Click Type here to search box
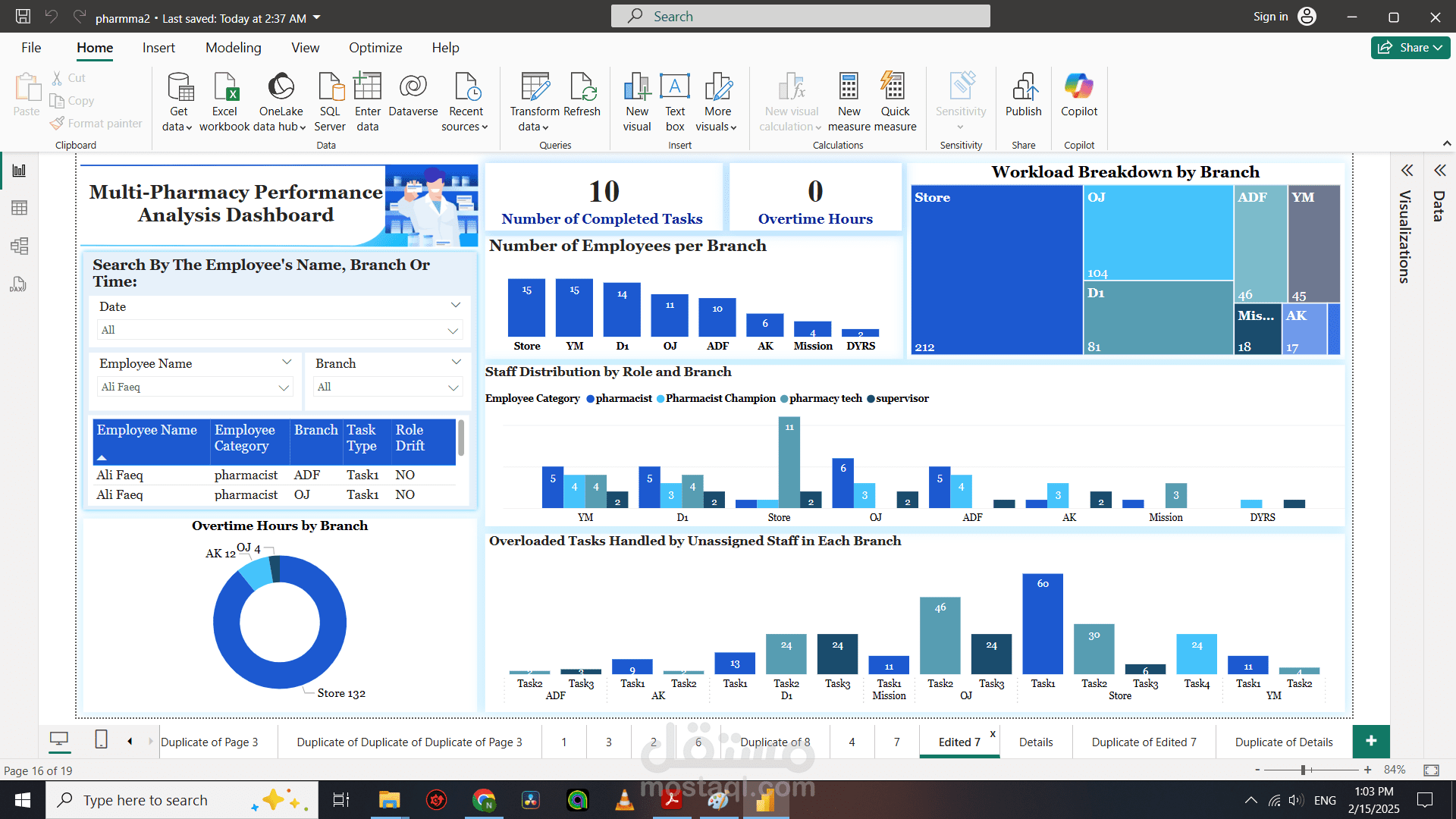Viewport: 1456px width, 819px height. coord(182,800)
